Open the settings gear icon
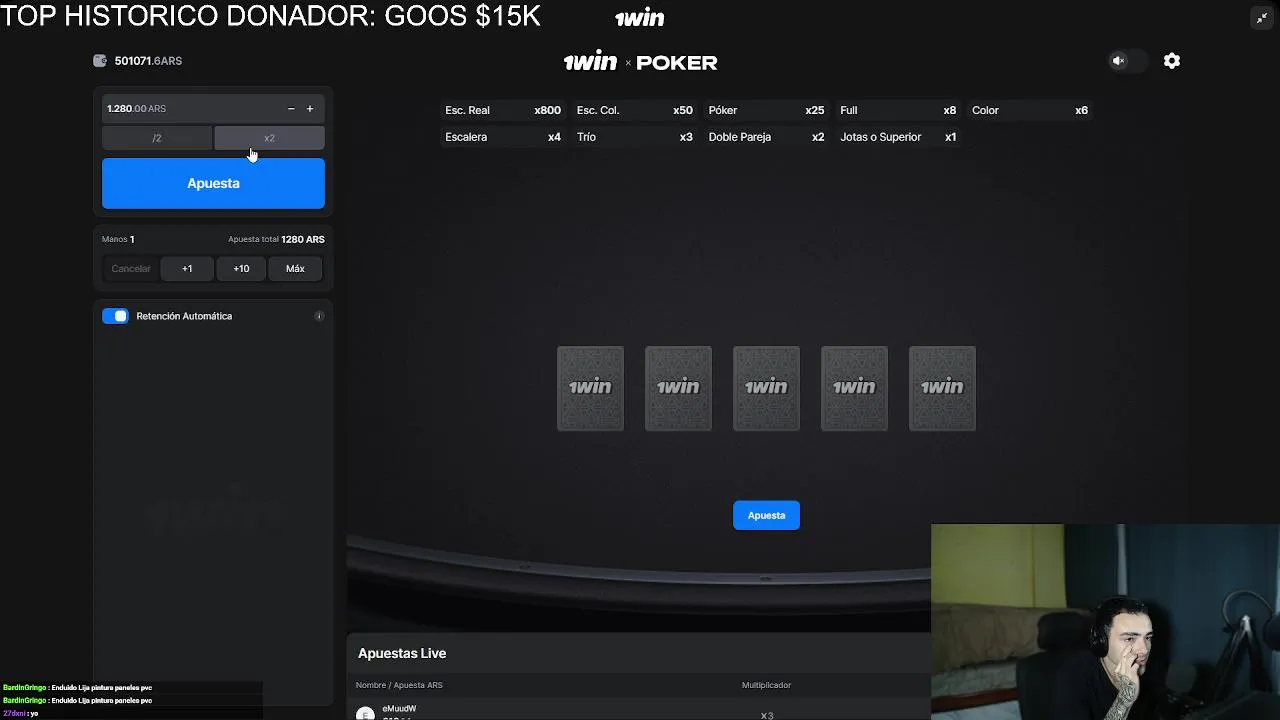 point(1172,61)
